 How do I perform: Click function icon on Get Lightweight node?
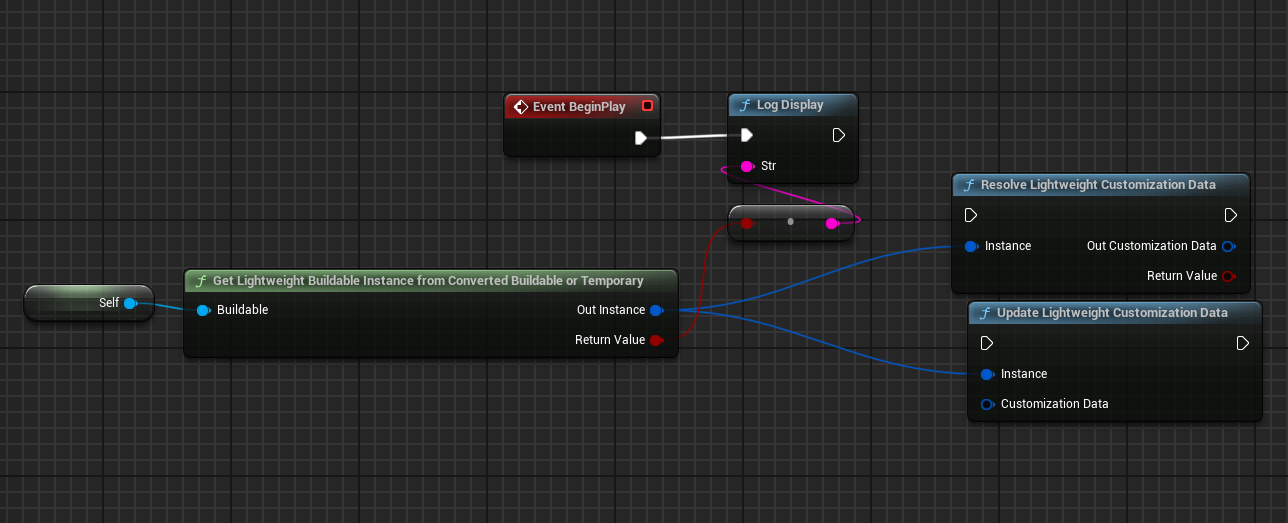coord(200,281)
